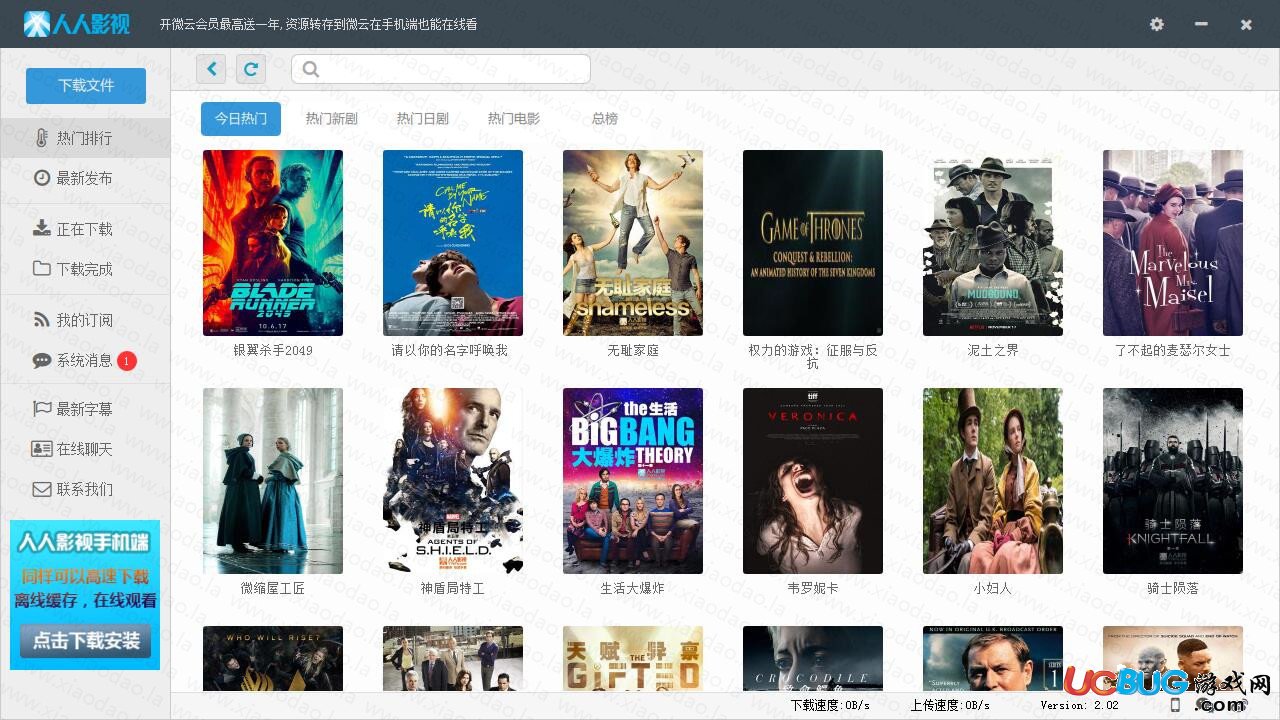The height and width of the screenshot is (720, 1280).
Task: Click the 权力的游戏:征服与反抗 title text
Action: click(813, 357)
